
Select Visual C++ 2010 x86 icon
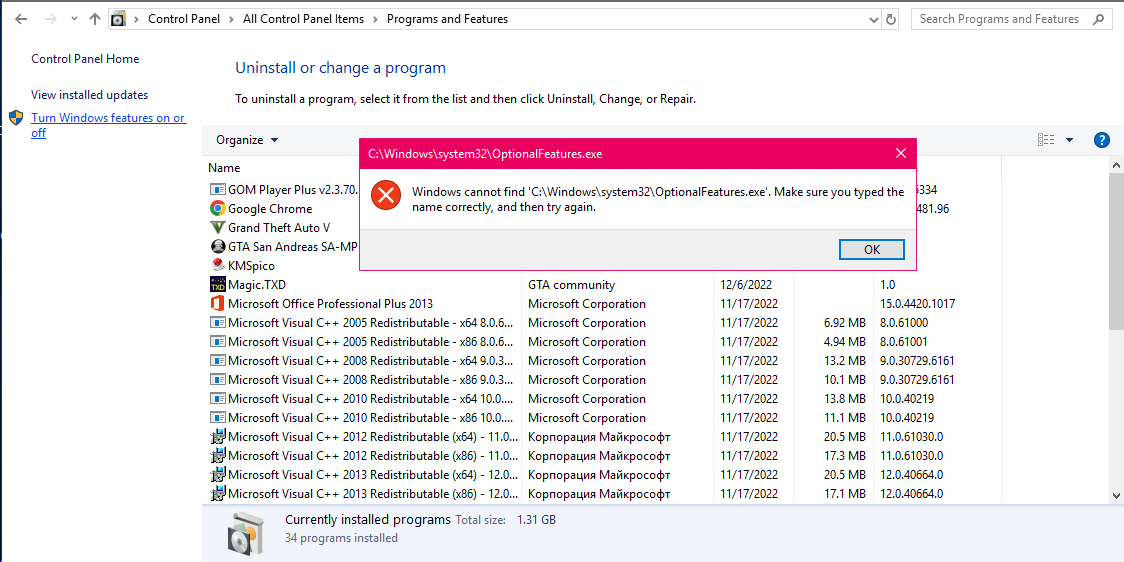pos(217,417)
